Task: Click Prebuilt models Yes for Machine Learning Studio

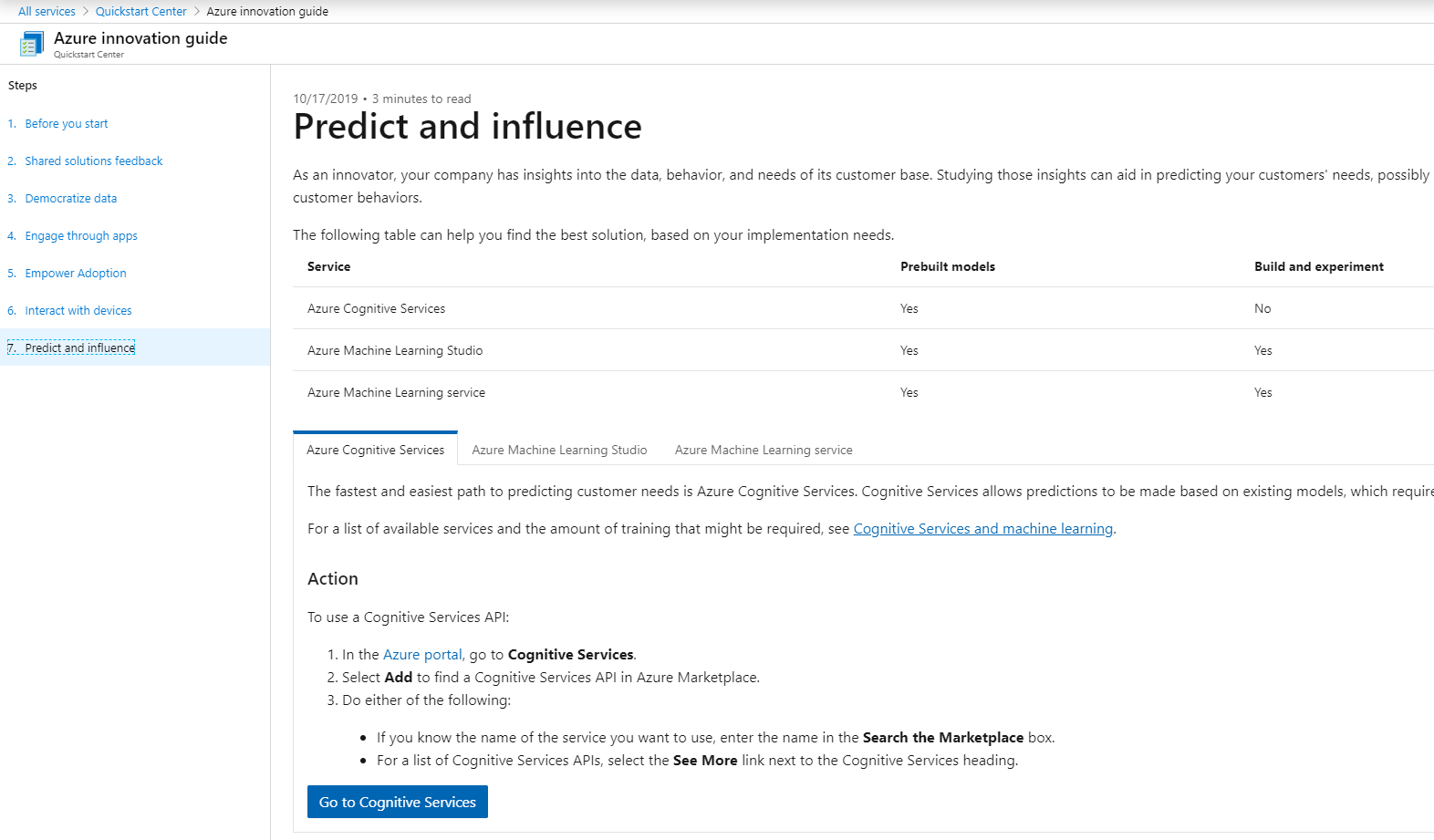Action: (909, 351)
